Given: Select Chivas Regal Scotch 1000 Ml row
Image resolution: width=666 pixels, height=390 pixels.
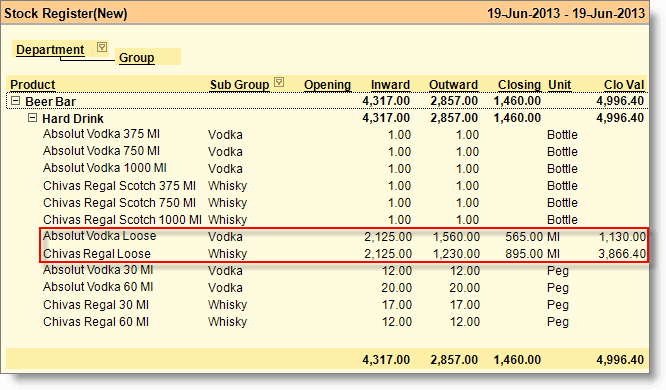Looking at the screenshot, I should coord(344,220).
